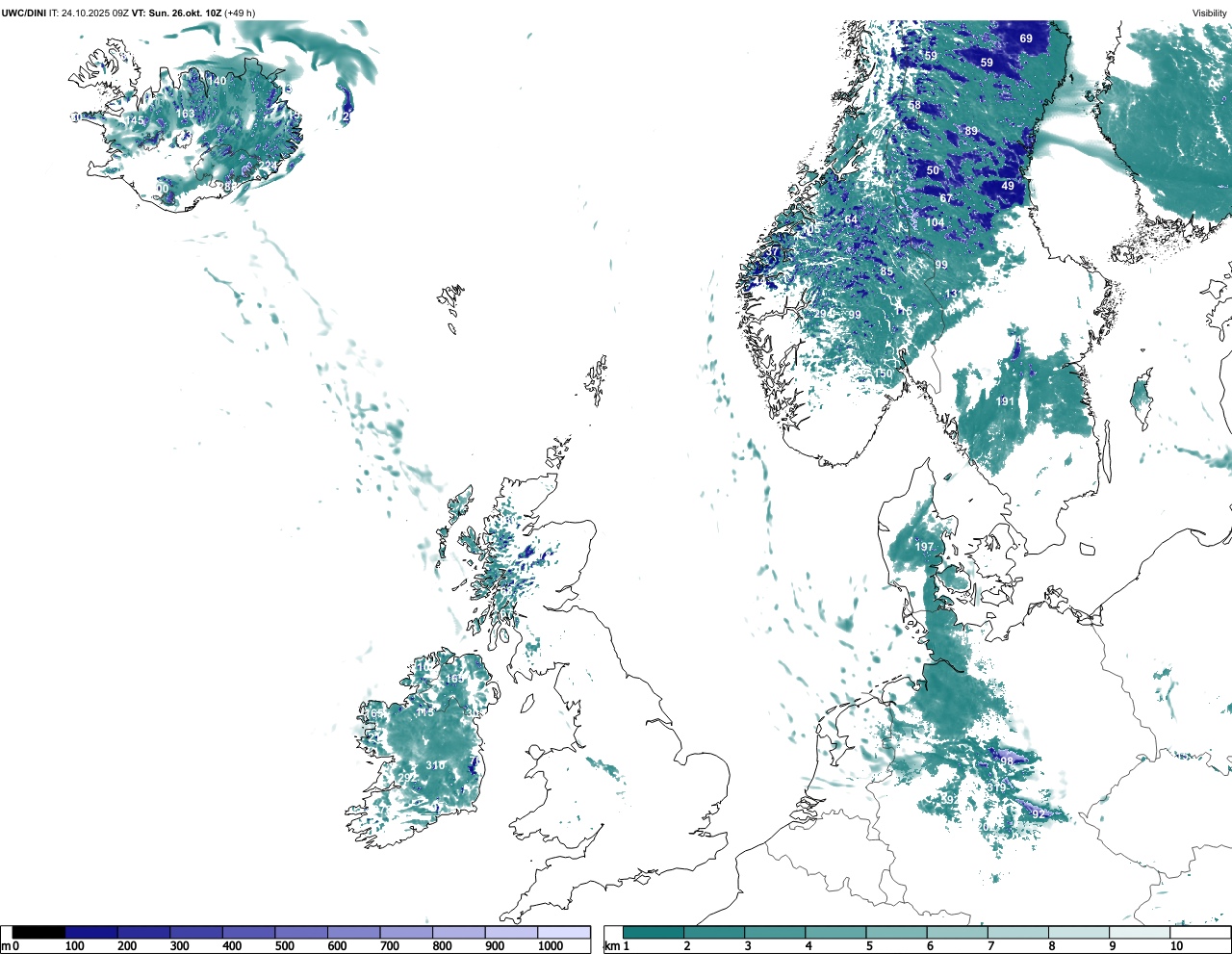The image size is (1232, 954).
Task: Pick the 700–800 m lavender legend swatch
Action: pyautogui.click(x=406, y=933)
